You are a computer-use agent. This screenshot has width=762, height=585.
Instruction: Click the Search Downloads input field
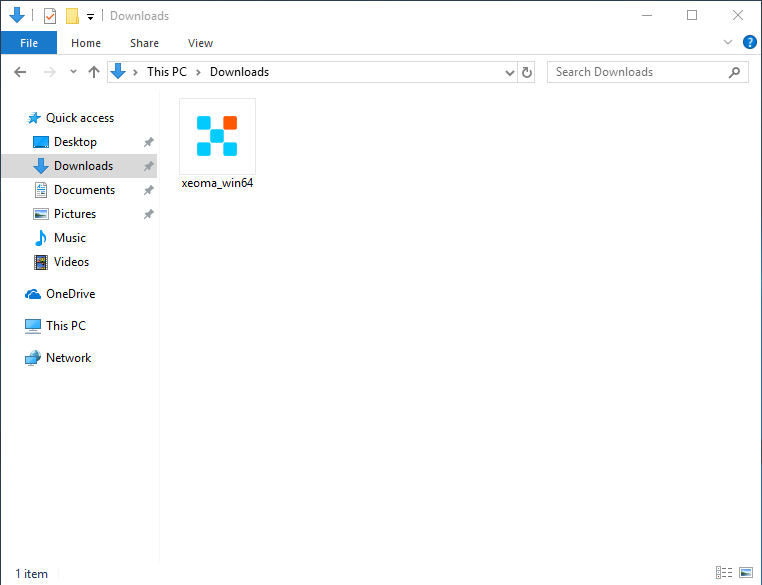click(635, 72)
